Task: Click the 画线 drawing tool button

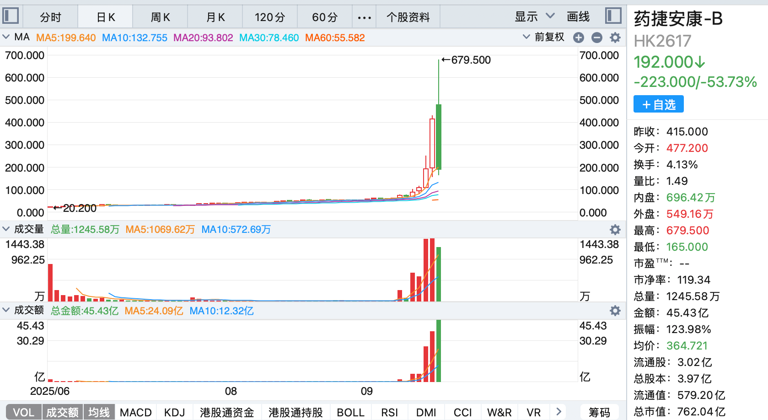Action: point(578,17)
